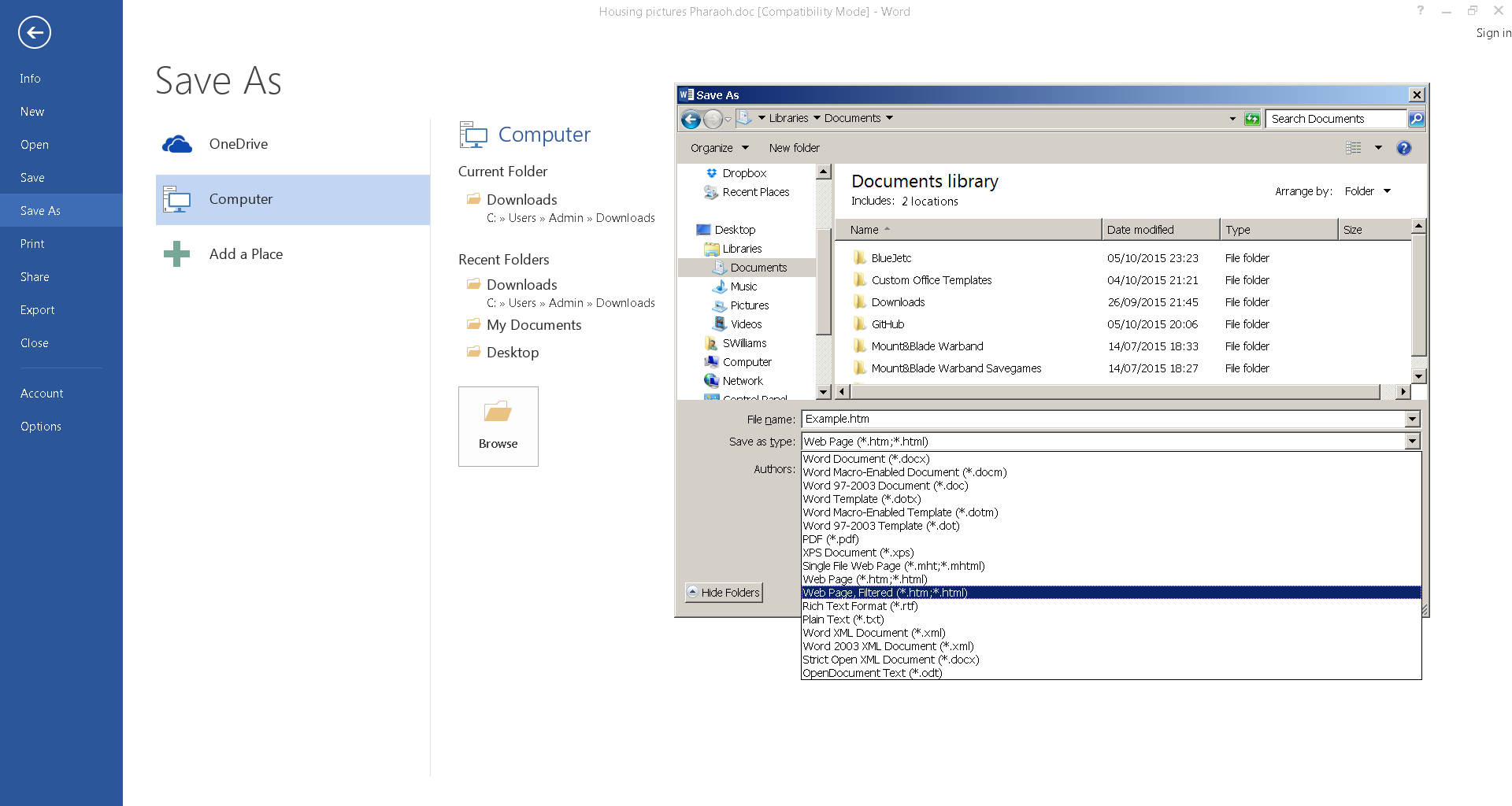Click the search magnifier icon
The width and height of the screenshot is (1512, 806).
pos(1416,119)
